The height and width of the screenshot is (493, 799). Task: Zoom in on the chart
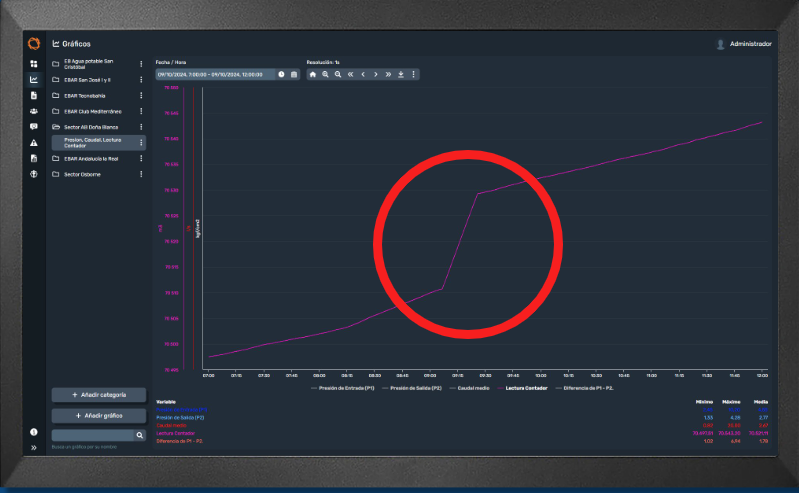point(325,74)
